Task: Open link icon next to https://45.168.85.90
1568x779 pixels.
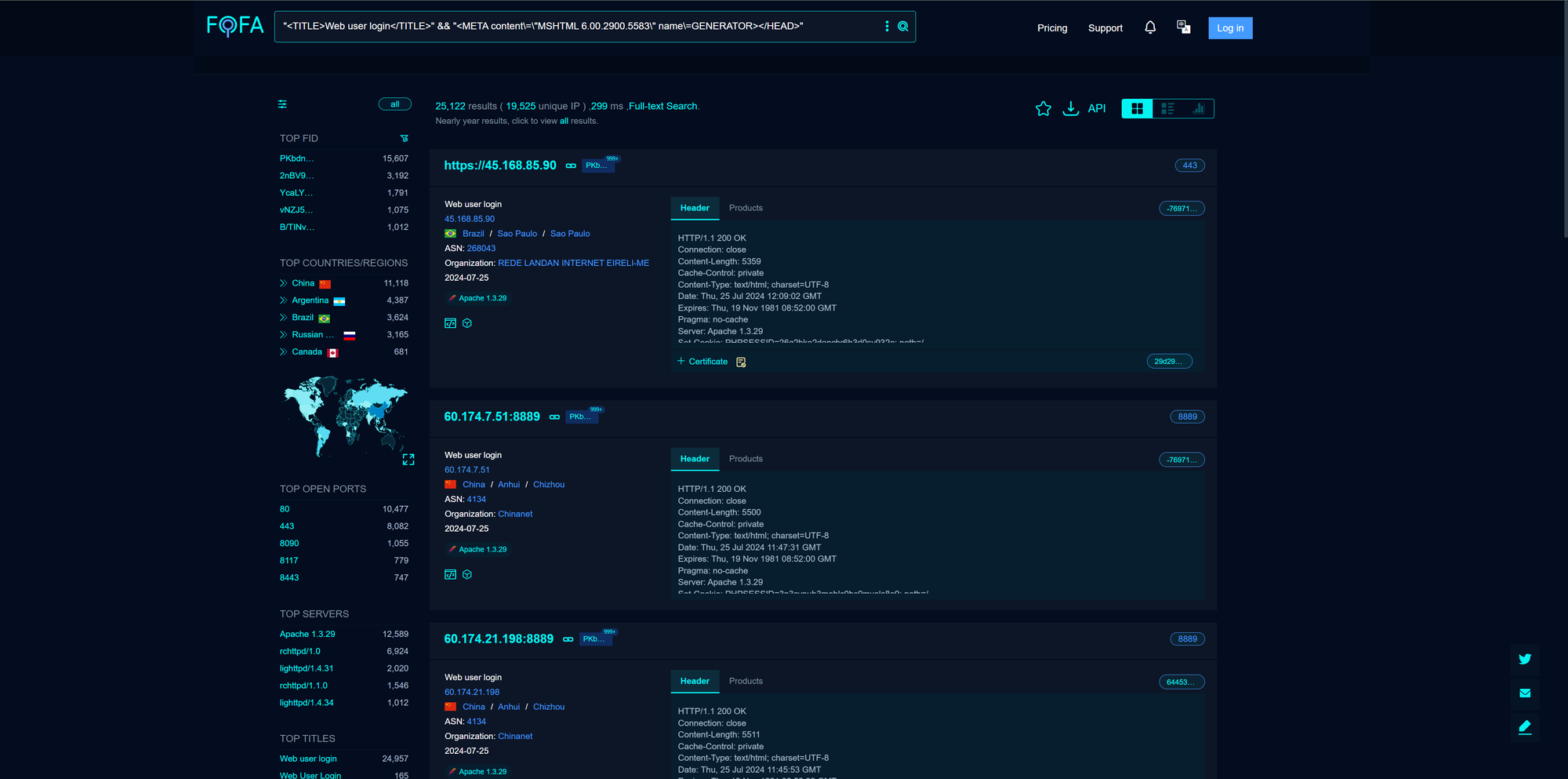Action: coord(571,166)
